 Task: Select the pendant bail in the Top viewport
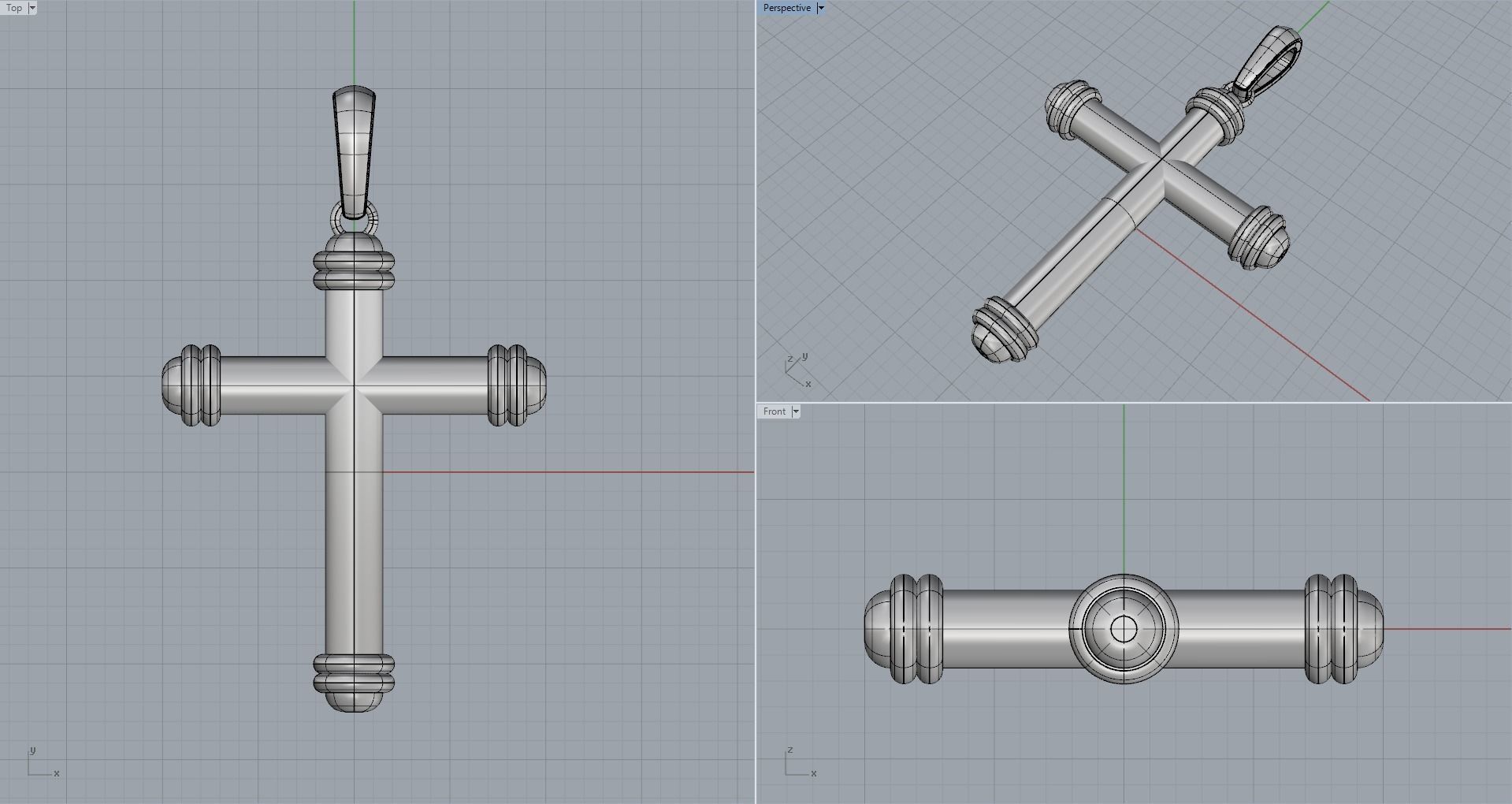pyautogui.click(x=354, y=153)
